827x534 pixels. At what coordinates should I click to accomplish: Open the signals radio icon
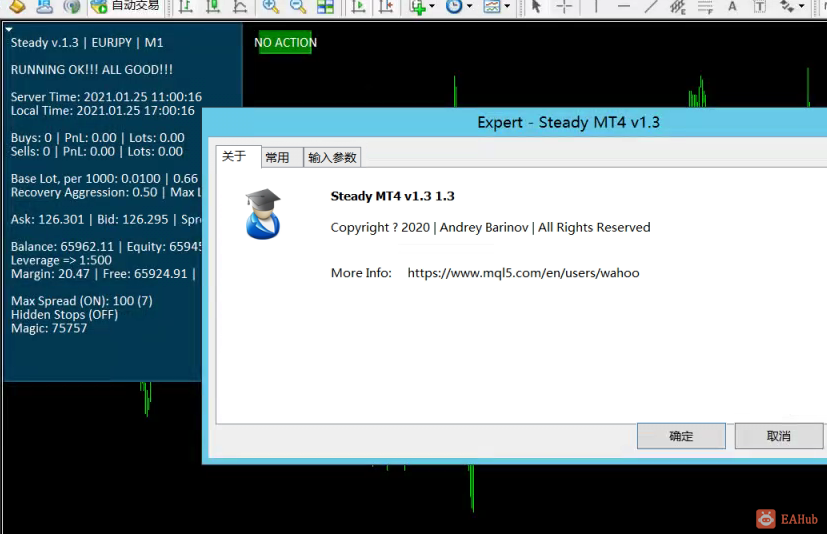coord(72,6)
